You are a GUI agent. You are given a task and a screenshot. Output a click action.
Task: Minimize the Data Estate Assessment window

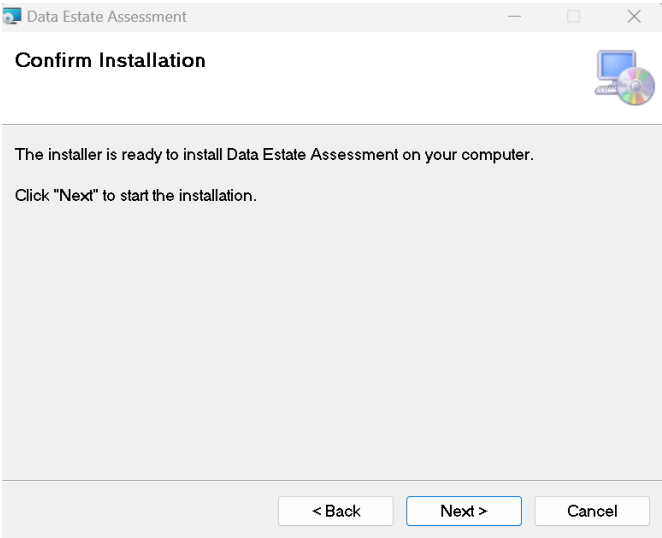(514, 16)
